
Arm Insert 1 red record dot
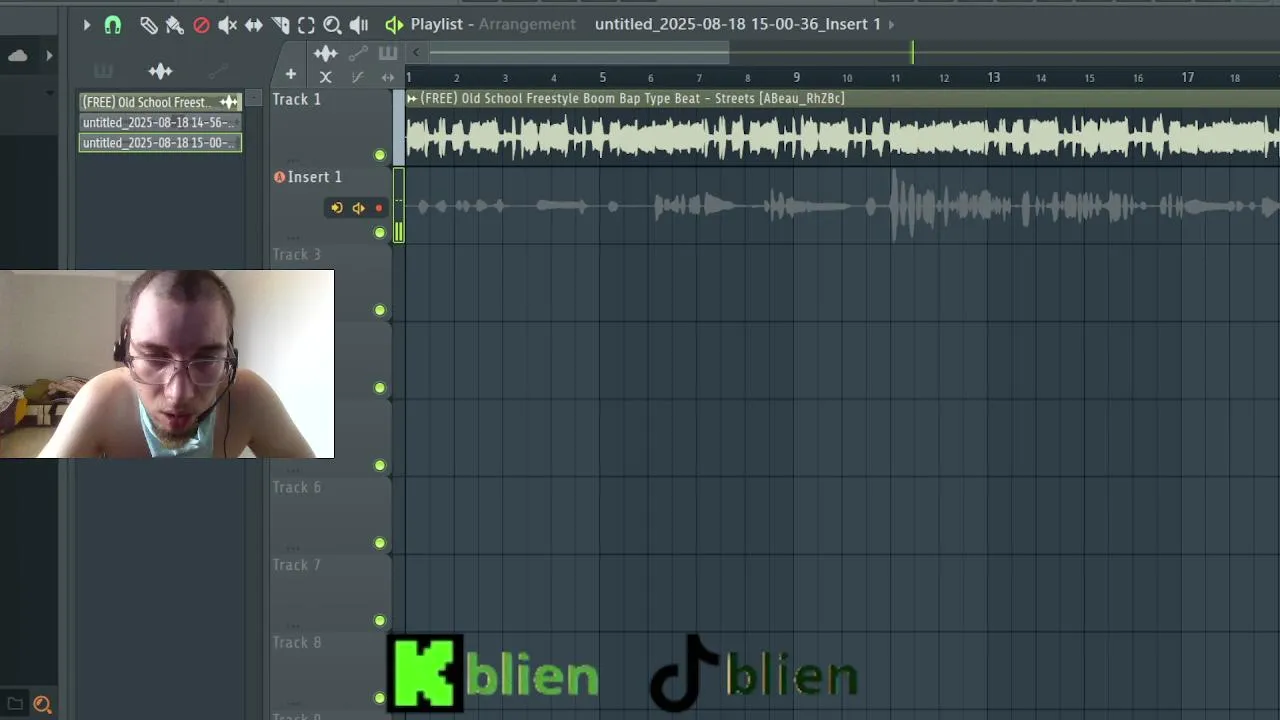click(x=378, y=208)
